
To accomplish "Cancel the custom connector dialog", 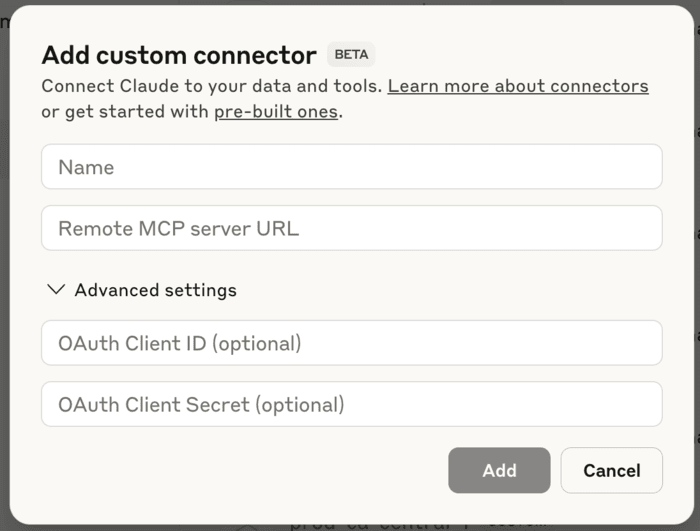I will [x=611, y=470].
